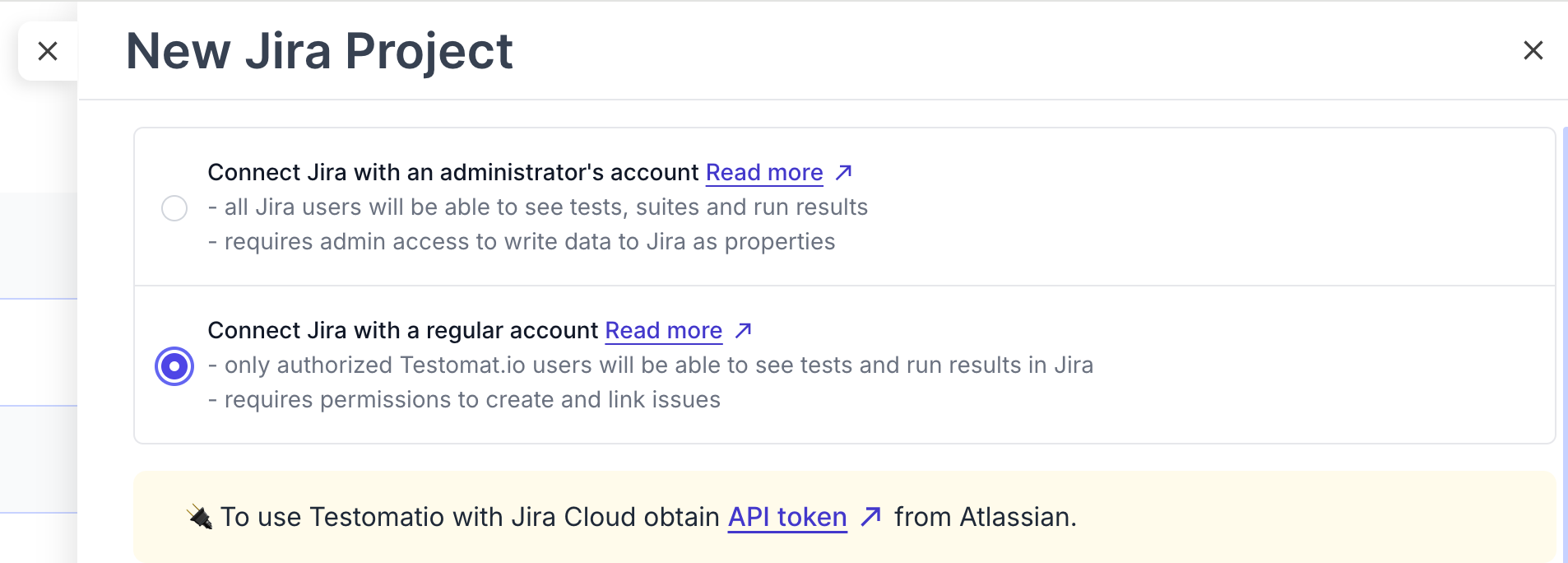Click "Connect Jira with an administrator's account" label

[x=452, y=173]
